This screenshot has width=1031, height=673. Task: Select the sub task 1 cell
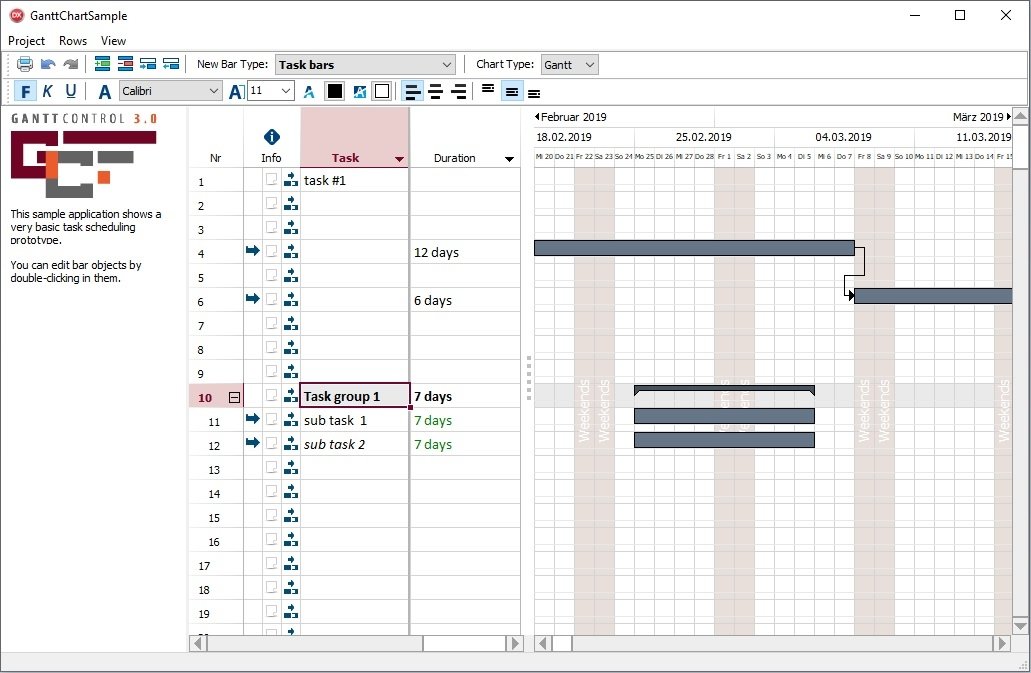point(354,420)
